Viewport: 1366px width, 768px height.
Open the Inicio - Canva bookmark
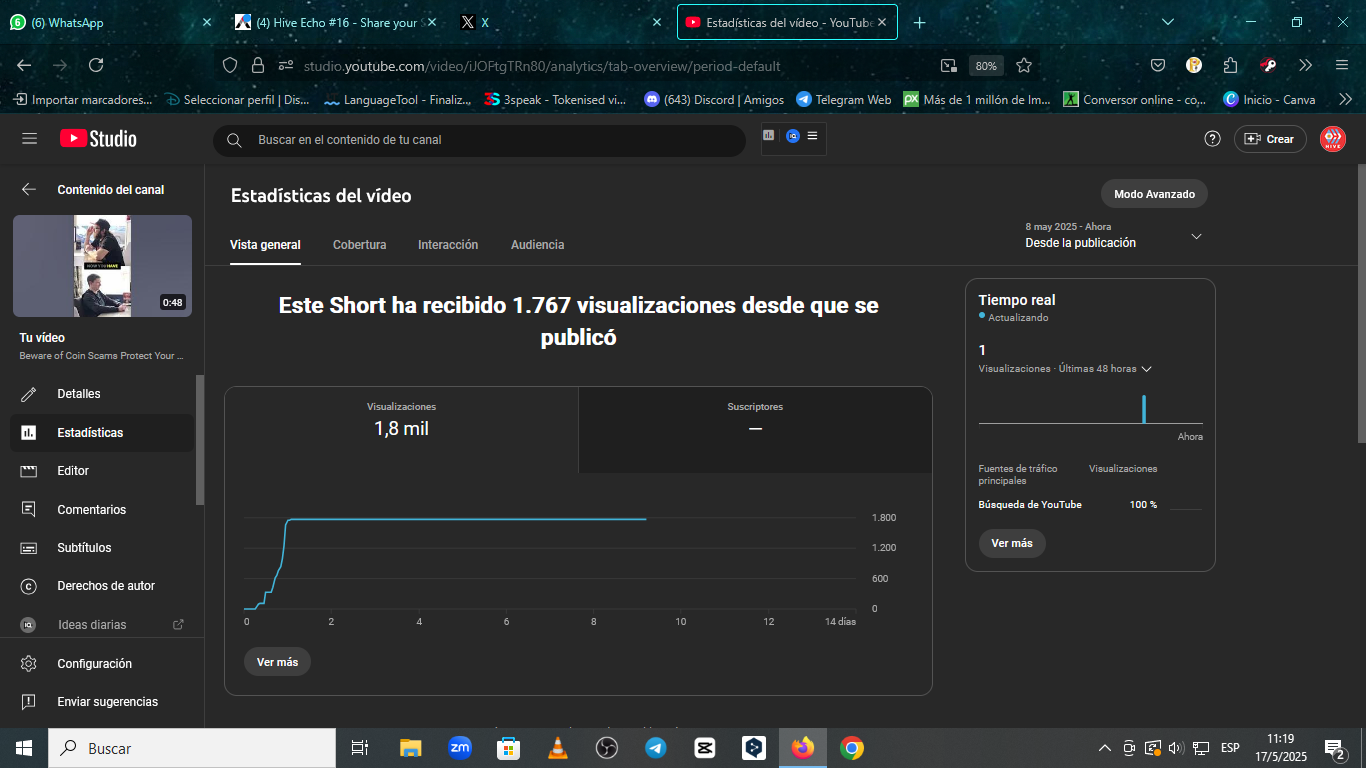(1270, 100)
